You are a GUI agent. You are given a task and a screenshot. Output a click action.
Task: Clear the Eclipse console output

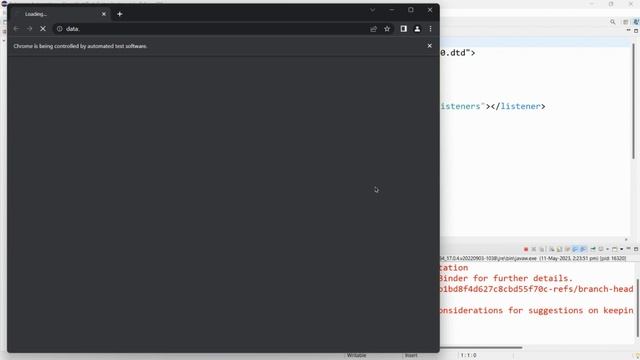pyautogui.click(x=551, y=249)
